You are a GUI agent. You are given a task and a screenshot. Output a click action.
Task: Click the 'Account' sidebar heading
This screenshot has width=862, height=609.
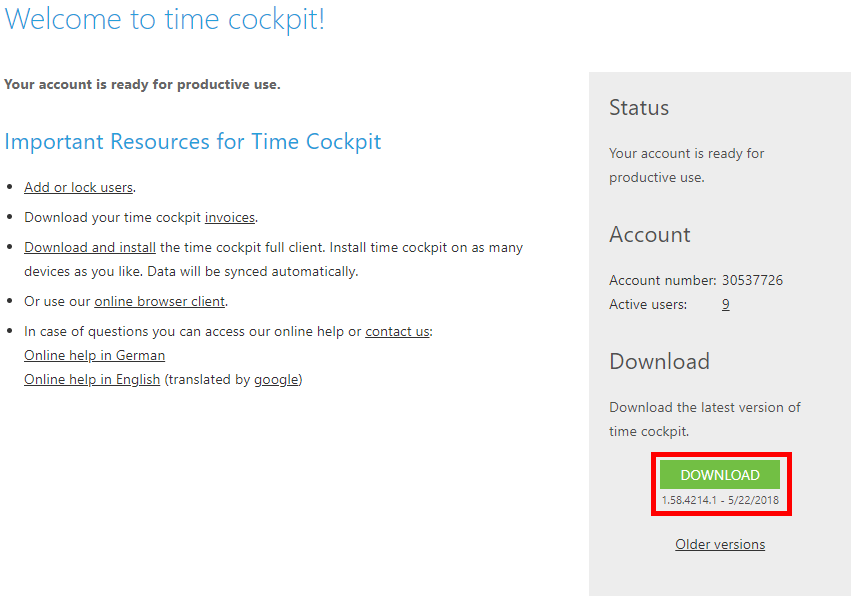[649, 235]
